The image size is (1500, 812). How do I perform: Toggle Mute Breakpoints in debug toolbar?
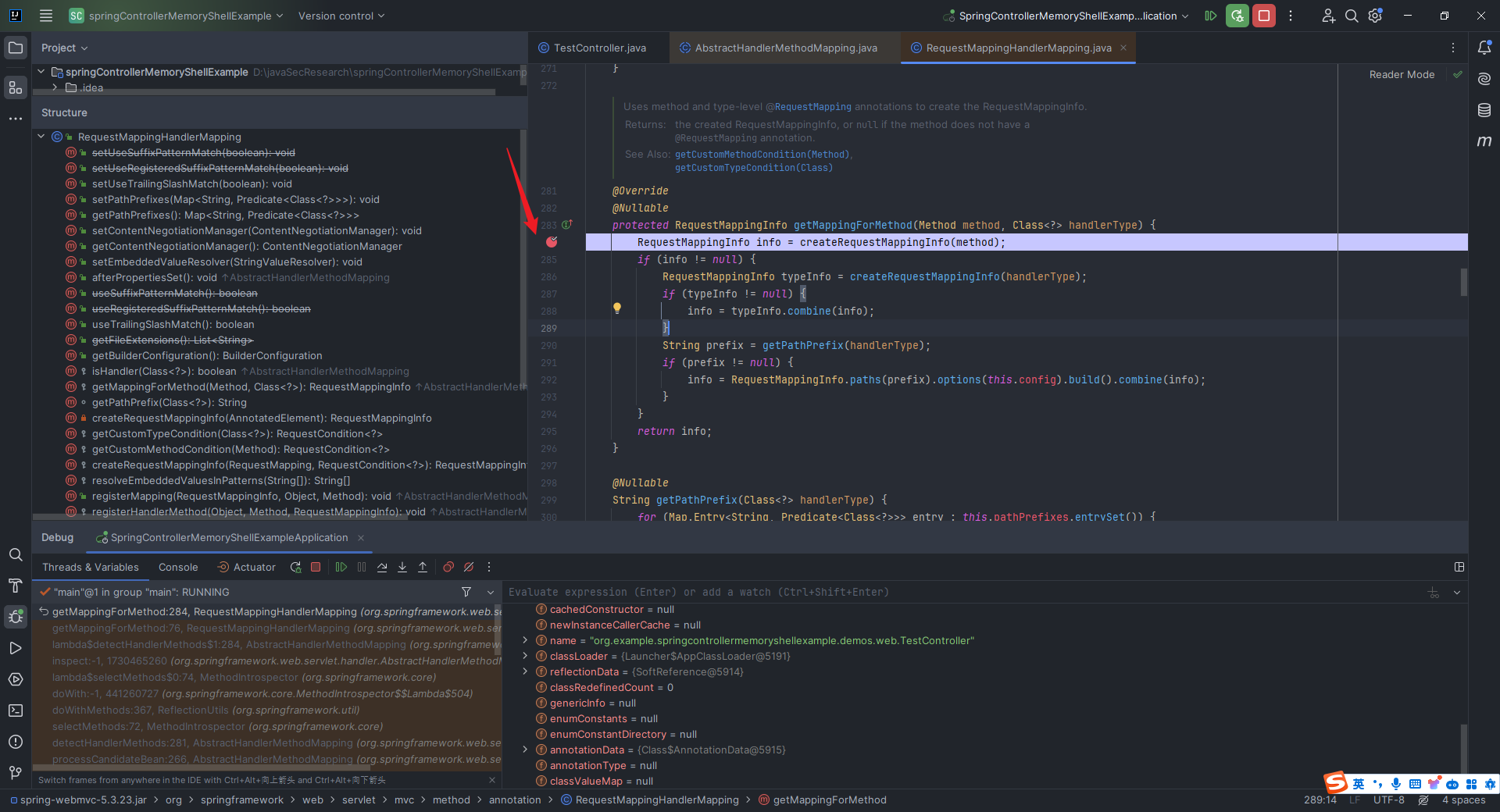[469, 568]
